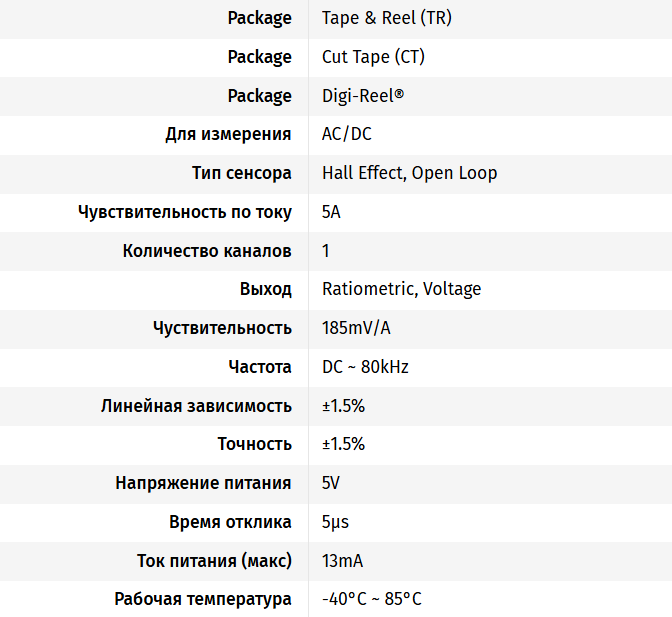Select the Время отклика label
Image resolution: width=672 pixels, height=617 pixels.
[x=230, y=522]
